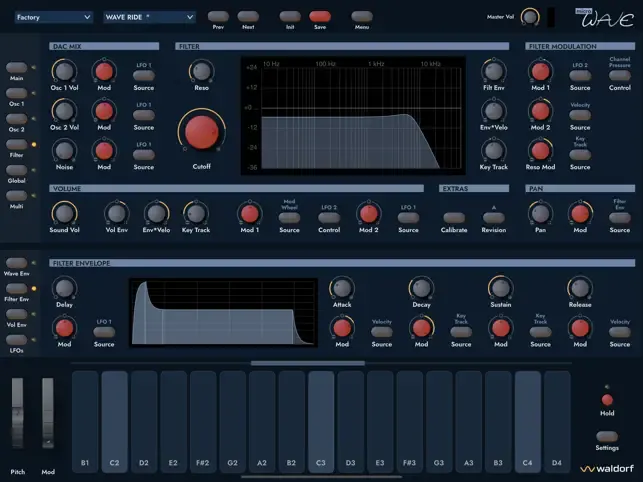Click the red Mod knob in Pan section
This screenshot has height=482, width=643.
(580, 214)
